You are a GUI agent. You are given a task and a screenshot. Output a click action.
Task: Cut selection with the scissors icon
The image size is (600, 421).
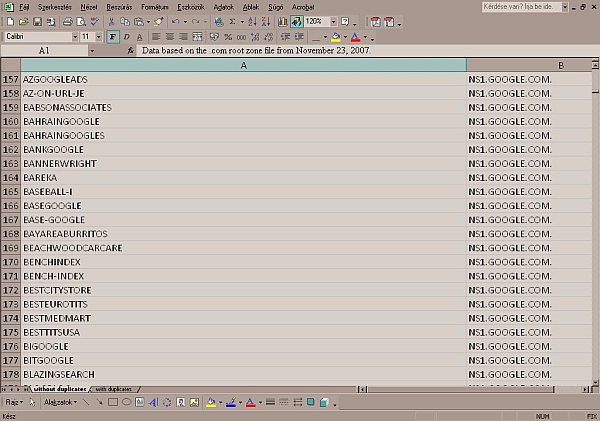click(111, 22)
